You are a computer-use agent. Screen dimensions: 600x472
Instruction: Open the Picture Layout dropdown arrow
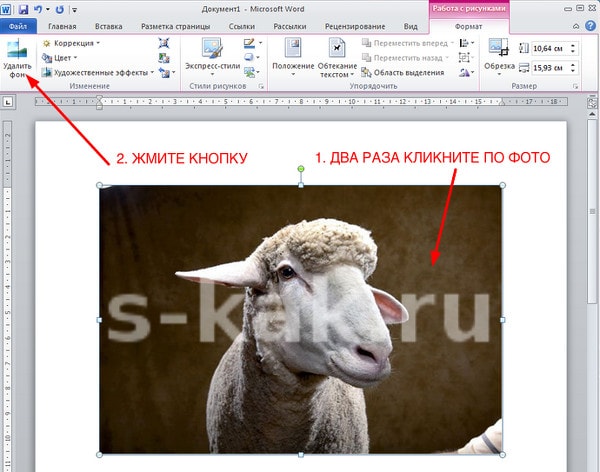(x=258, y=72)
